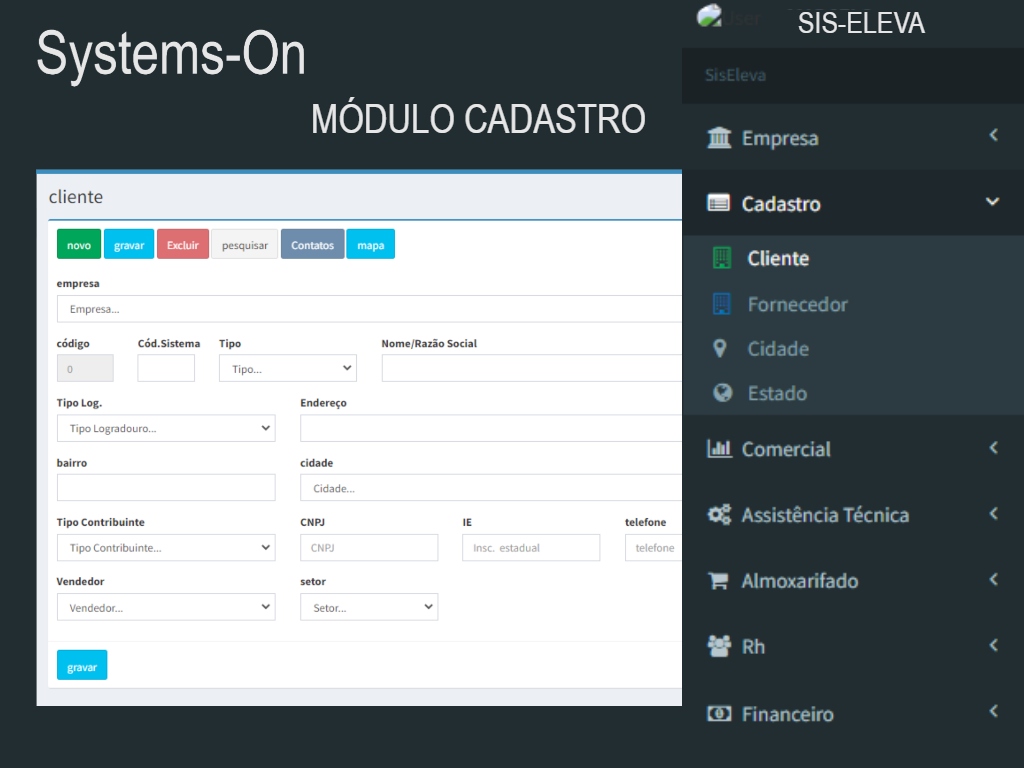
Task: Click the Almoxarifado shopping cart icon
Action: (718, 580)
